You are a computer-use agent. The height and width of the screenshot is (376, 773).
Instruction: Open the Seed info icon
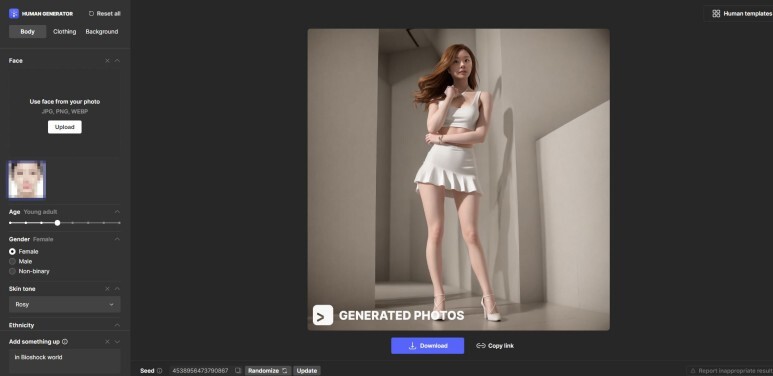point(159,371)
